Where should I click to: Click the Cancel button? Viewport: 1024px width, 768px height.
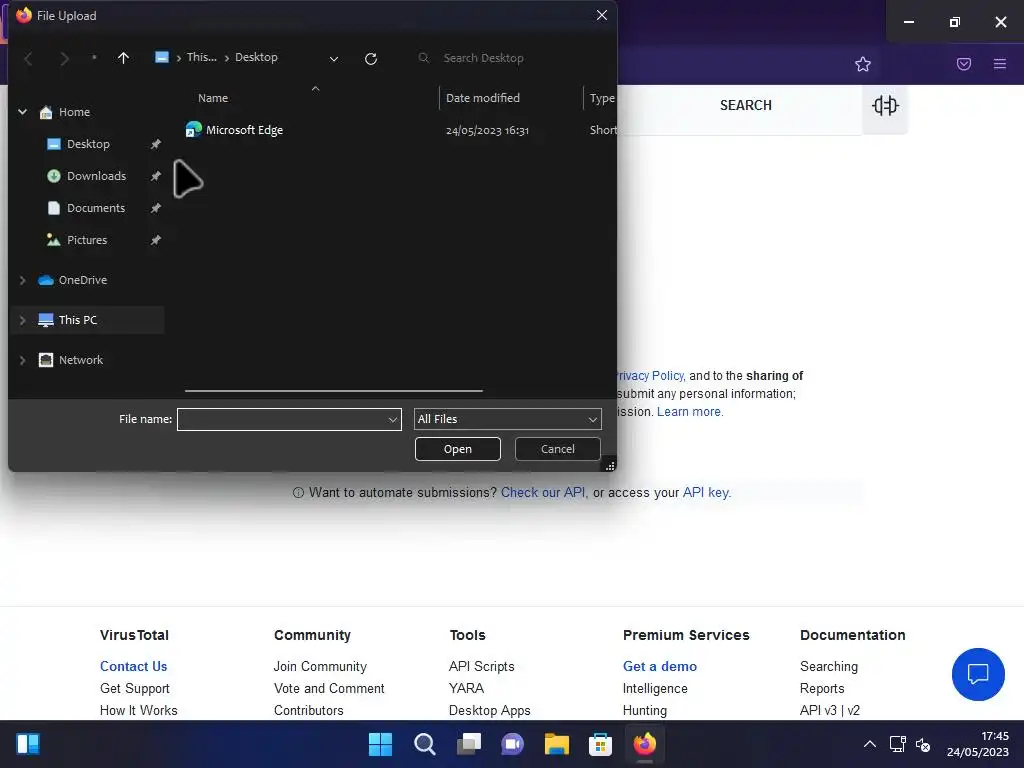(x=558, y=449)
